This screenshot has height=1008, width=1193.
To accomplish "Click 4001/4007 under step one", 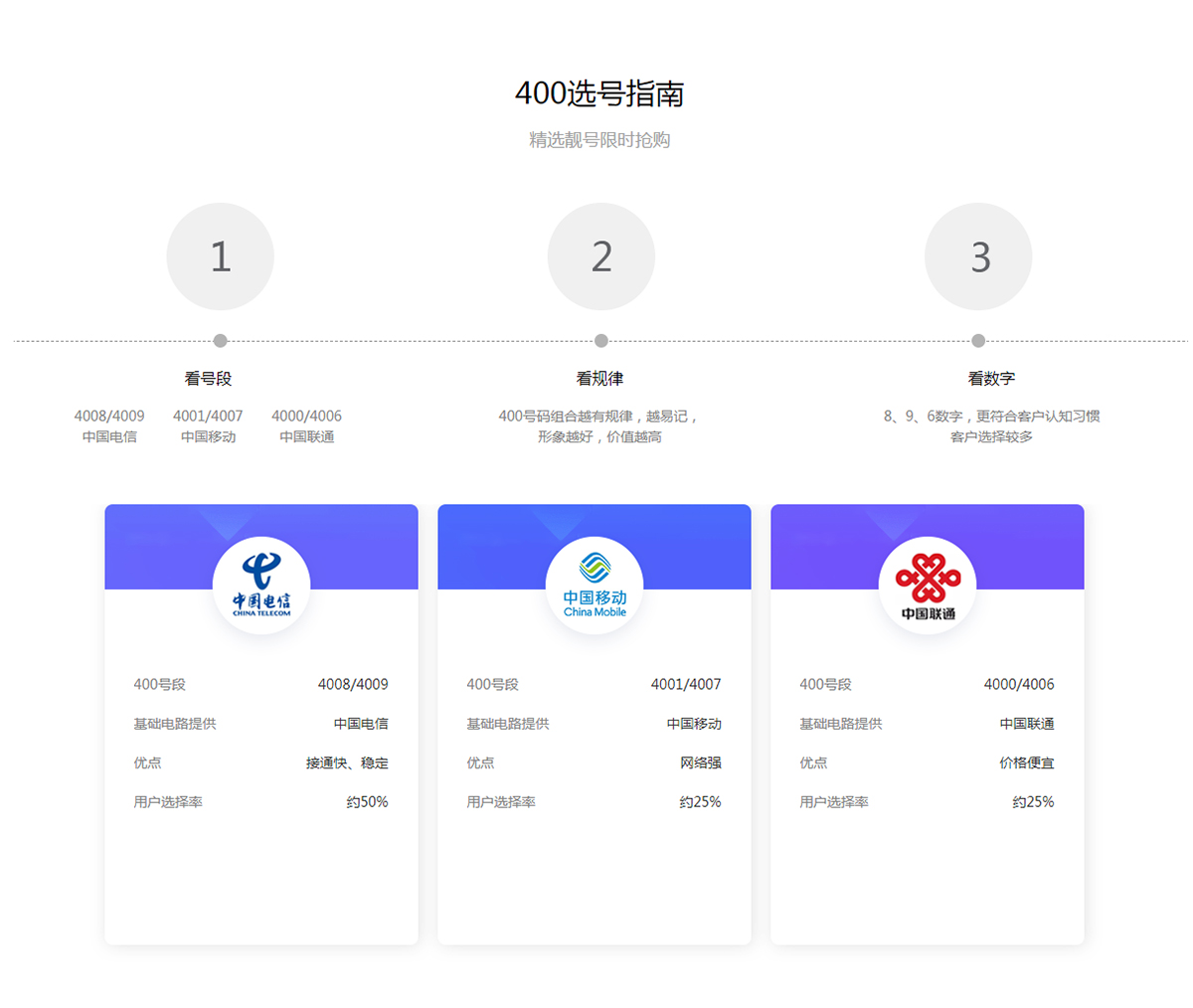I will pos(208,417).
